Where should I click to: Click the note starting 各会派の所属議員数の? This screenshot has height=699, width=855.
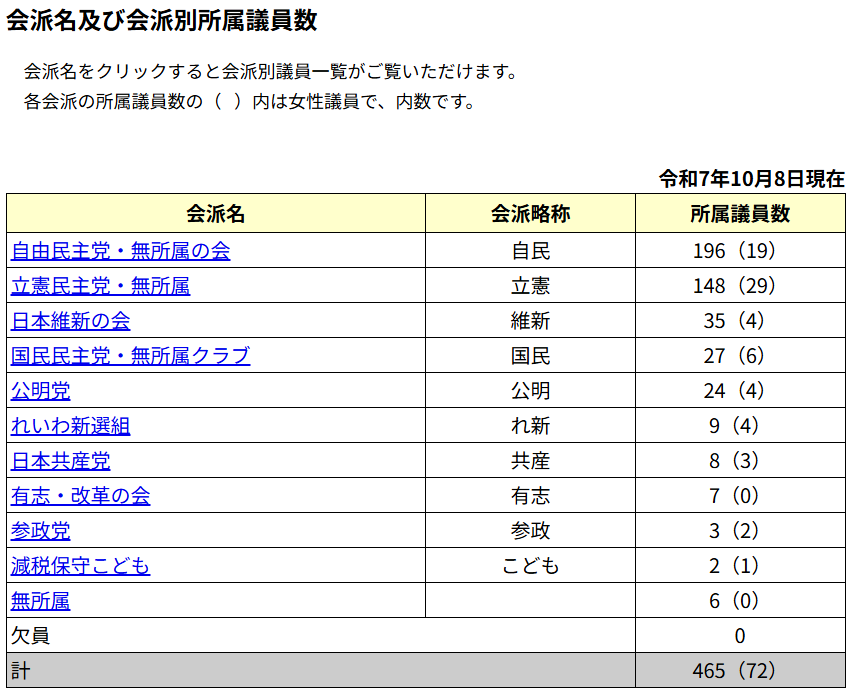tap(250, 101)
